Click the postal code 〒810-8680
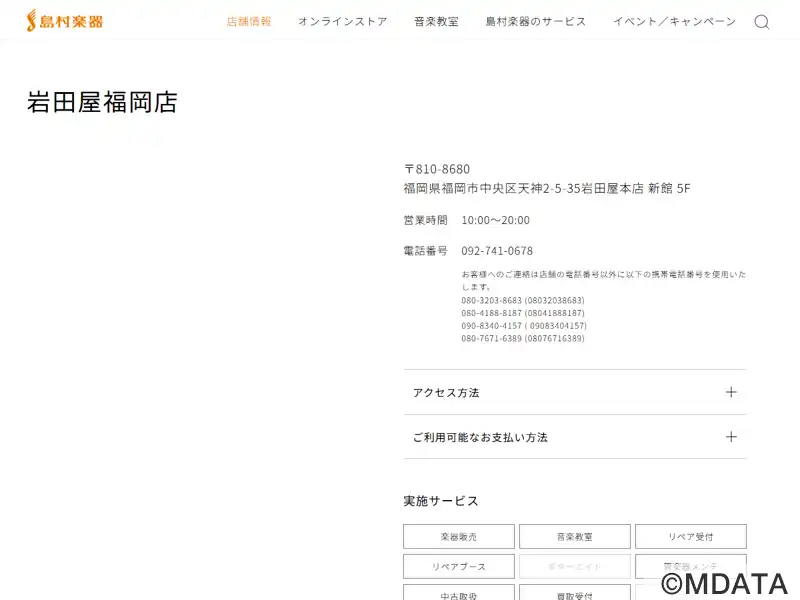The image size is (800, 600). (x=437, y=169)
